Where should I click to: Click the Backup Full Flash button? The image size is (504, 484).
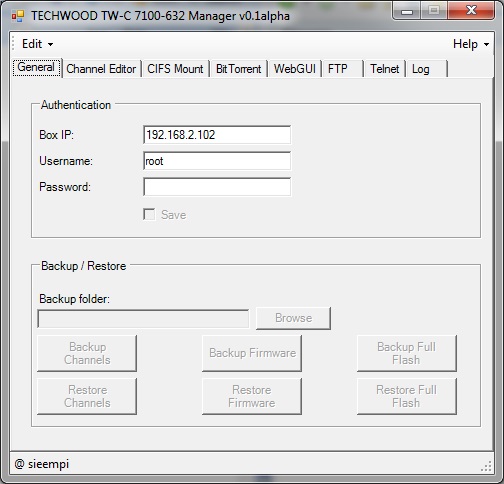[x=407, y=353]
